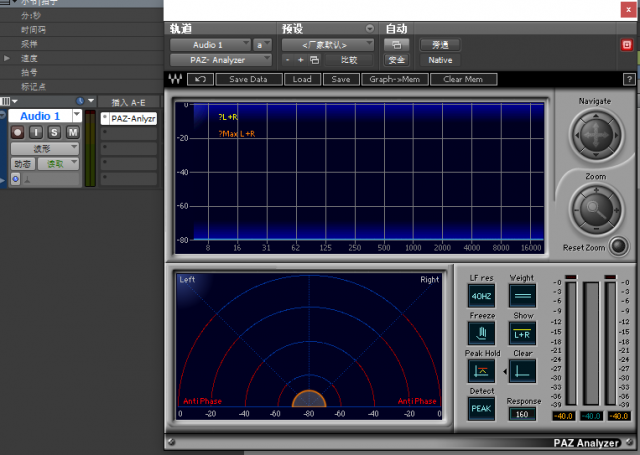Click the next preset plus button
This screenshot has width=640, height=455.
[x=300, y=60]
